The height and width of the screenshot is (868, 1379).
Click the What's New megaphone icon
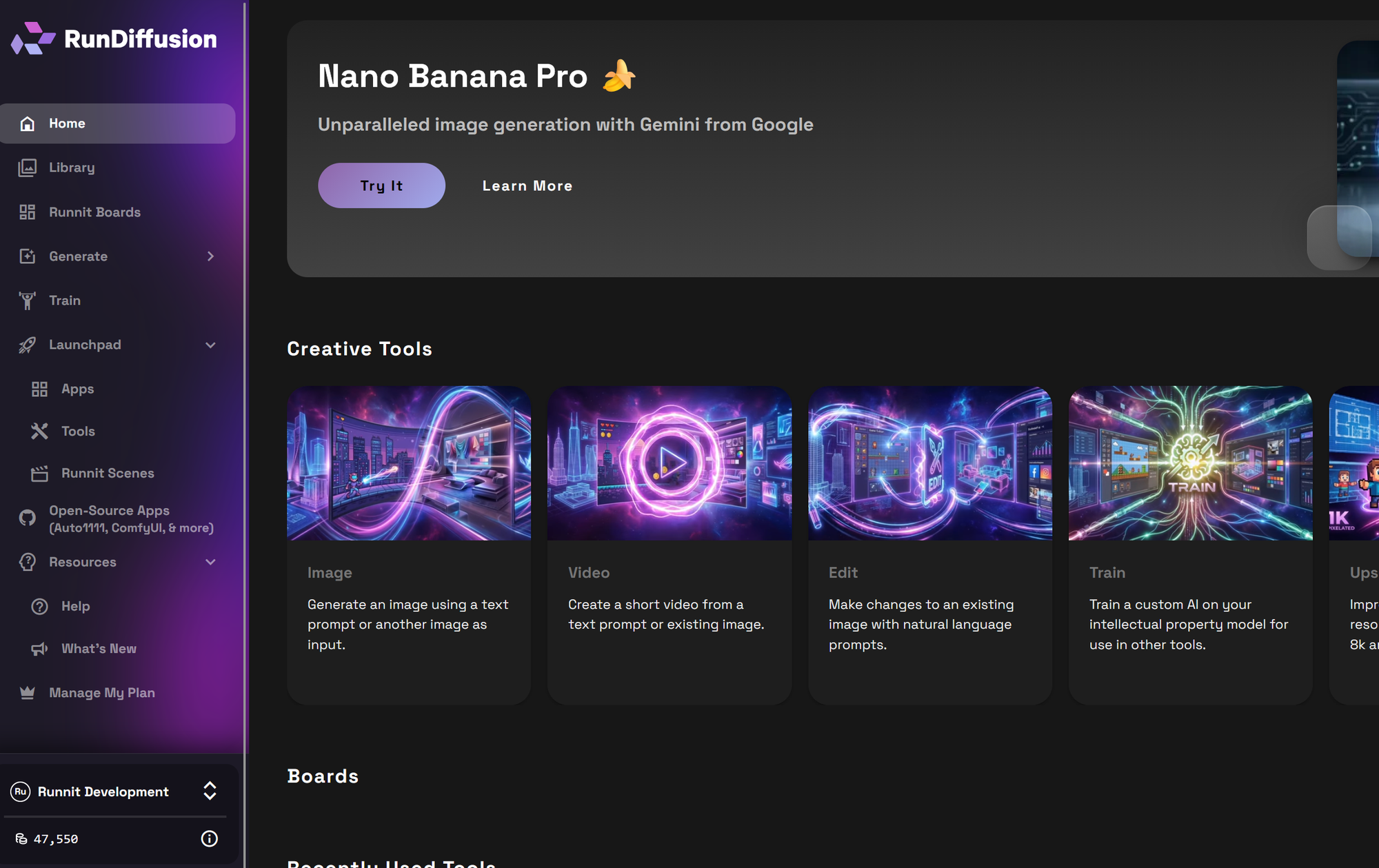tap(40, 649)
